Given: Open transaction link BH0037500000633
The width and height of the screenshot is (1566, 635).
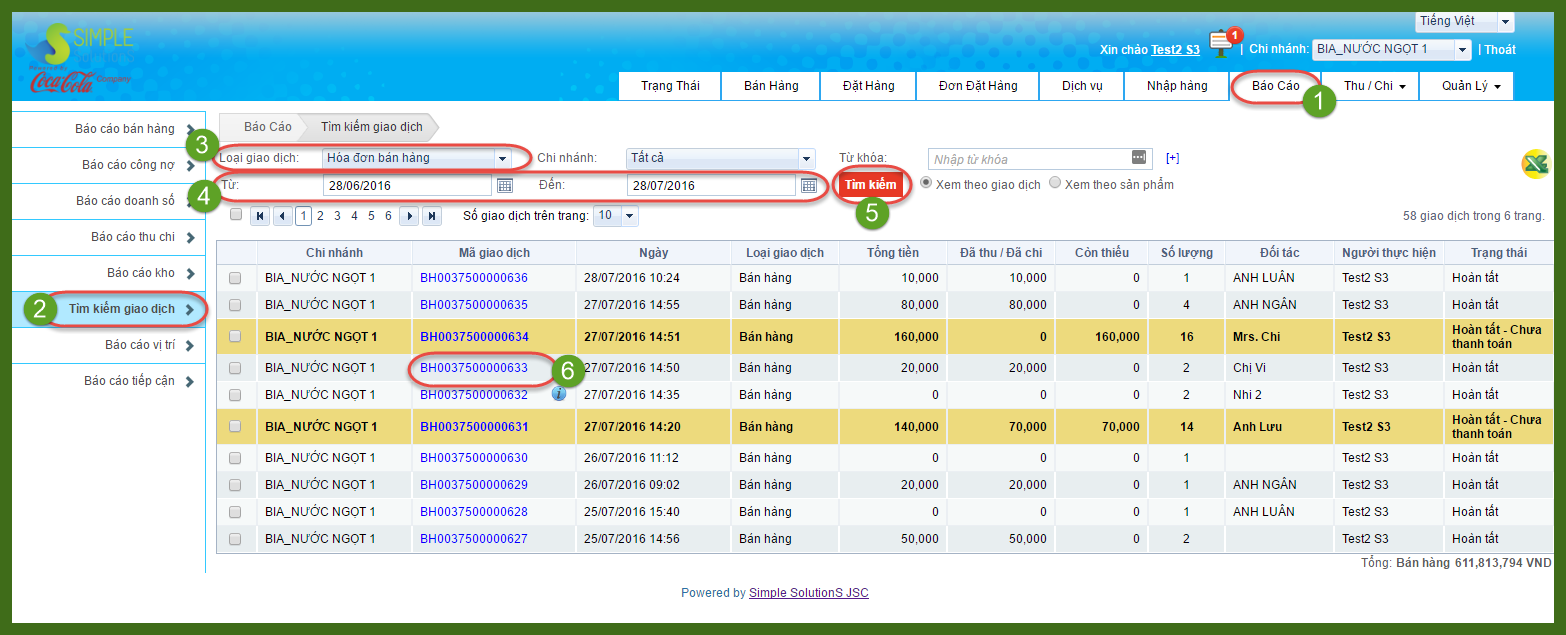Looking at the screenshot, I should click(x=474, y=368).
